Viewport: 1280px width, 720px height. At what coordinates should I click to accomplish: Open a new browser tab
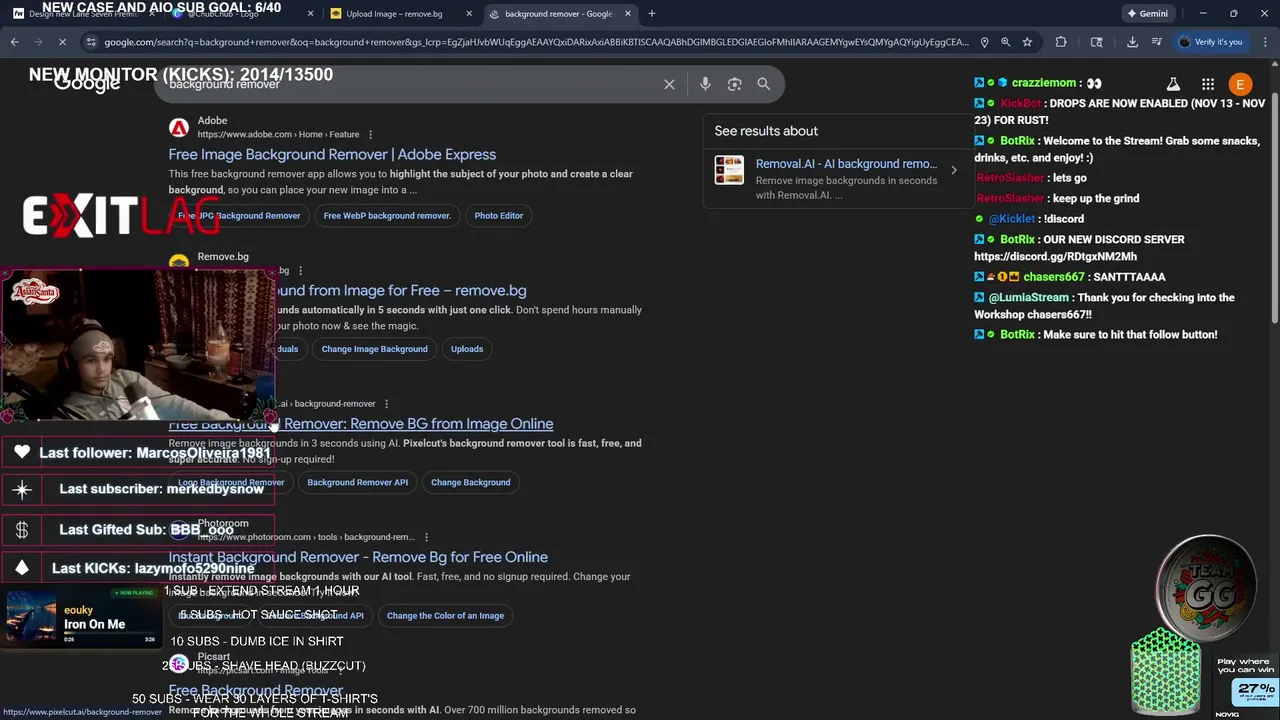click(652, 14)
